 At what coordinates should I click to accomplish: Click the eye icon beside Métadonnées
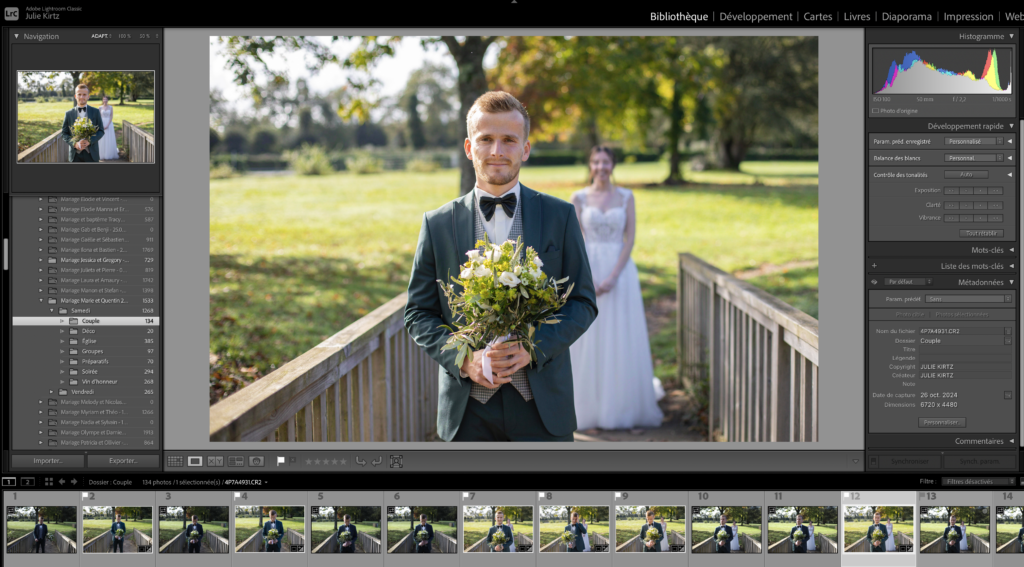click(874, 282)
